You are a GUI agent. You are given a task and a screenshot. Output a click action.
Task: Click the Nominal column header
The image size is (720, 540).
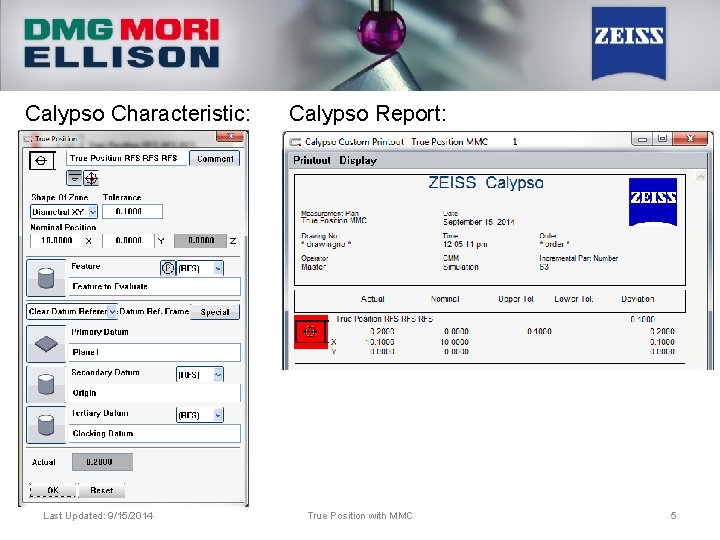(445, 299)
